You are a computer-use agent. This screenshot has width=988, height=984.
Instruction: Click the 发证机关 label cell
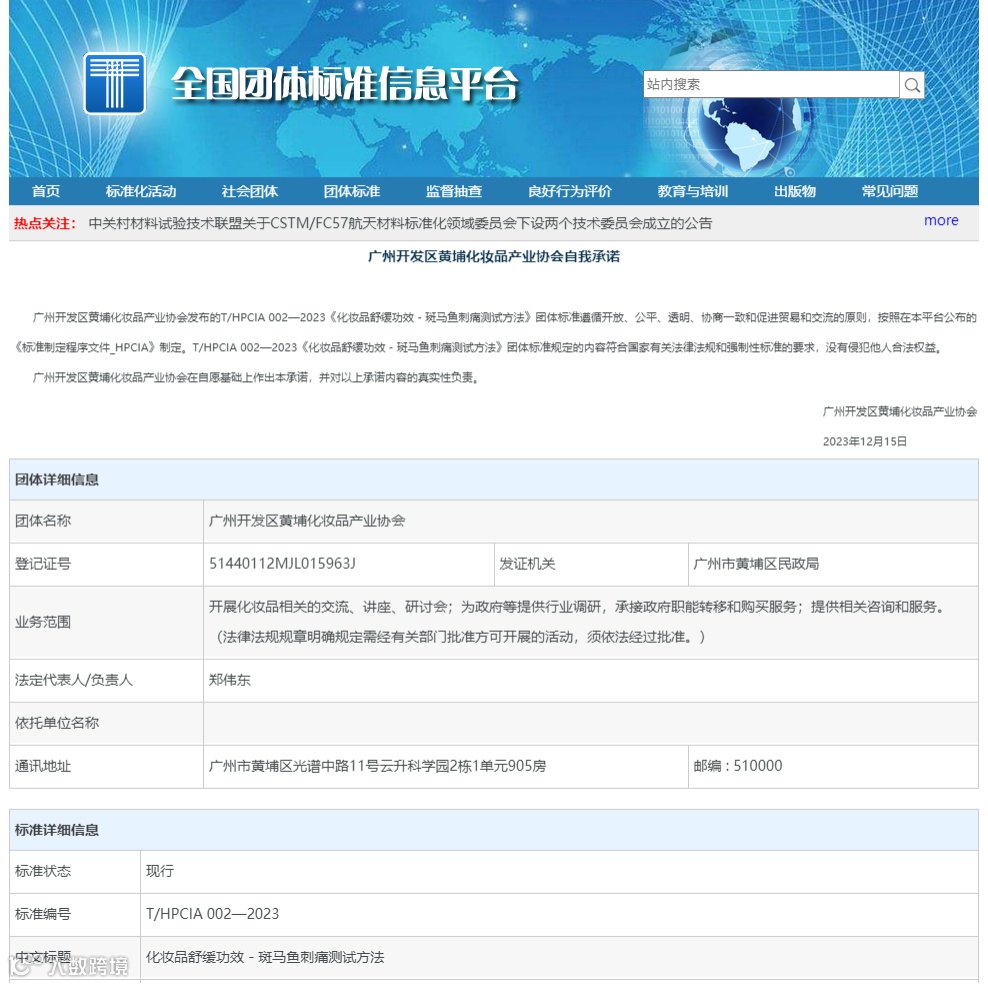tap(591, 564)
